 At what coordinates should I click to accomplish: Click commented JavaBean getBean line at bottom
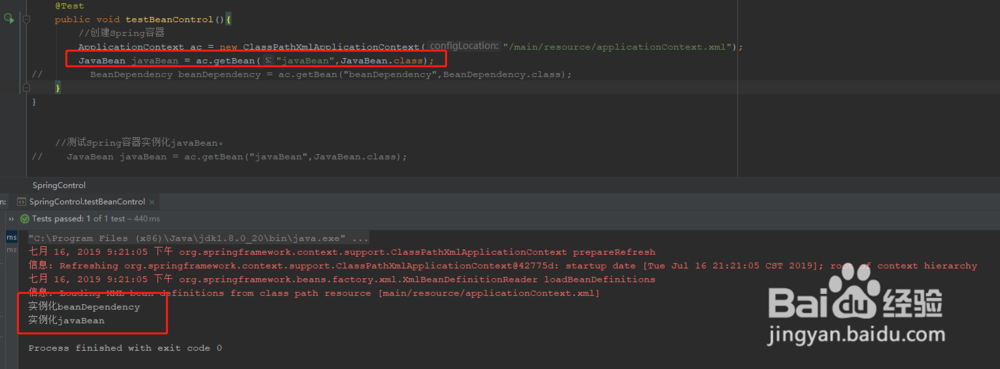(219, 156)
